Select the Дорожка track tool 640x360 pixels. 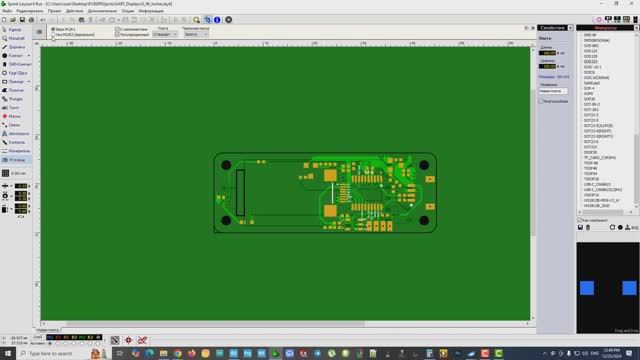pyautogui.click(x=16, y=47)
